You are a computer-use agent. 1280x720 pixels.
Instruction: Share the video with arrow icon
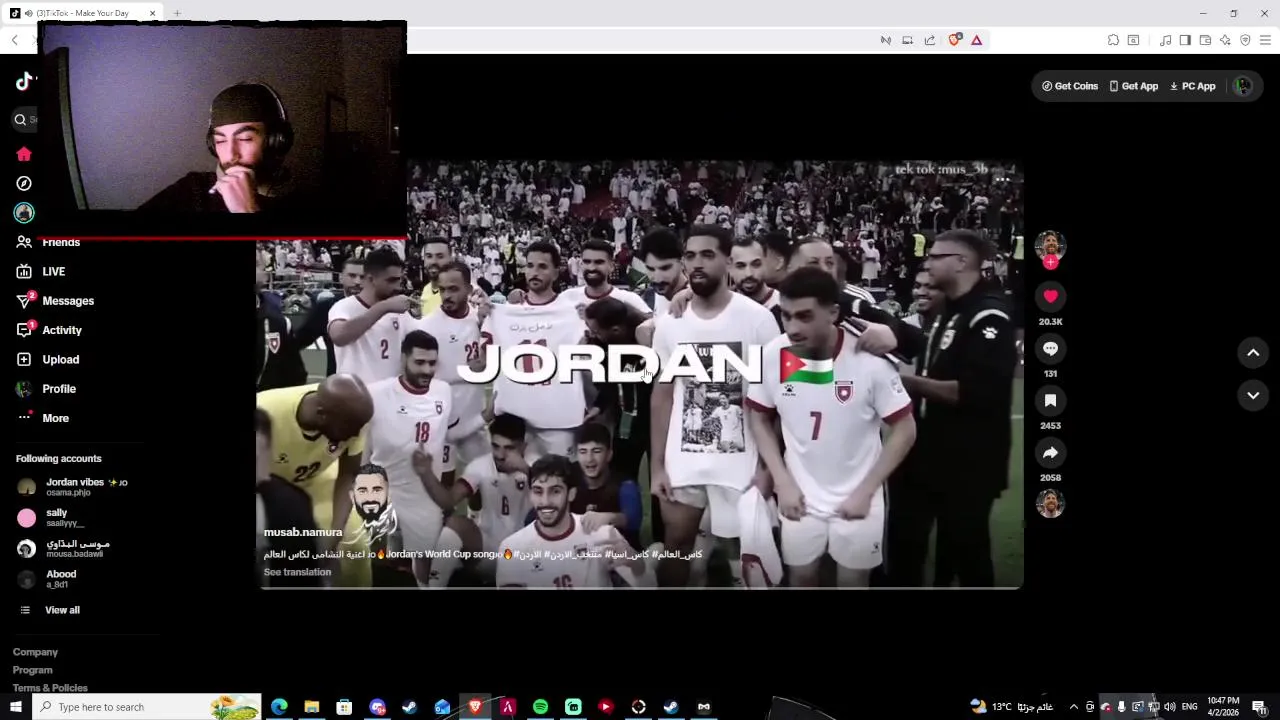click(x=1050, y=452)
